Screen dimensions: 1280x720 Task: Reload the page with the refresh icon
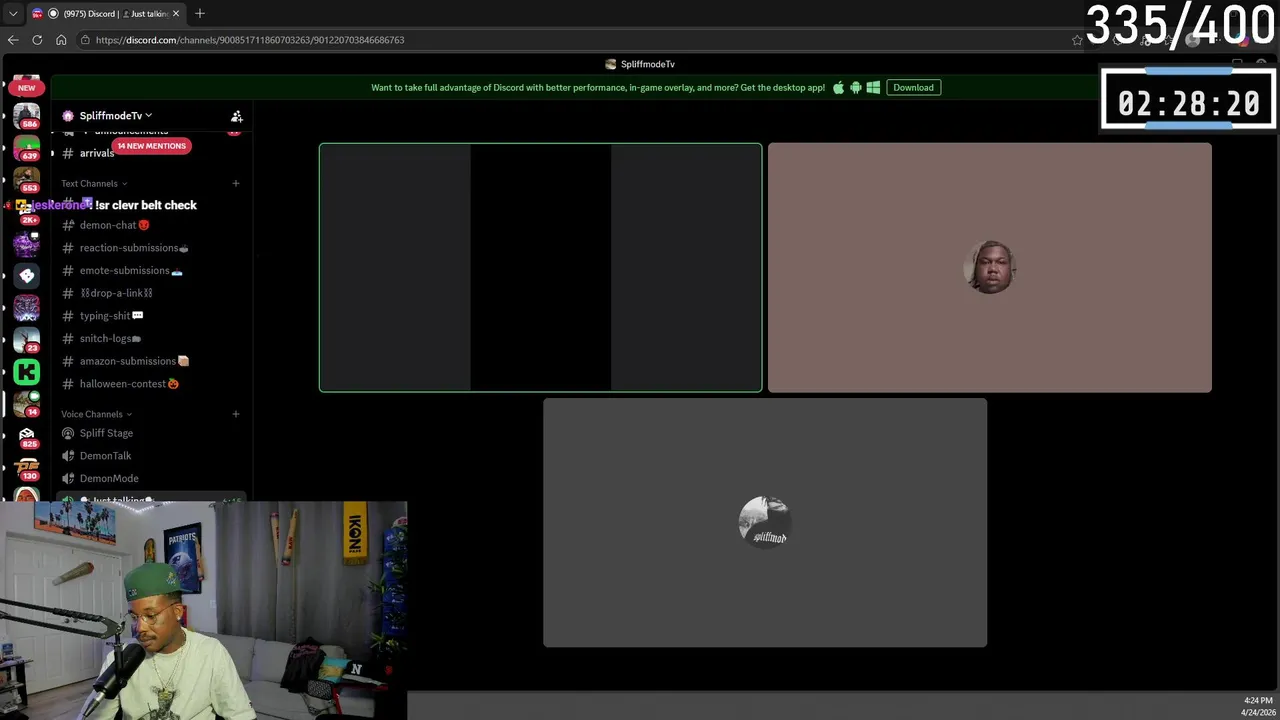click(37, 40)
